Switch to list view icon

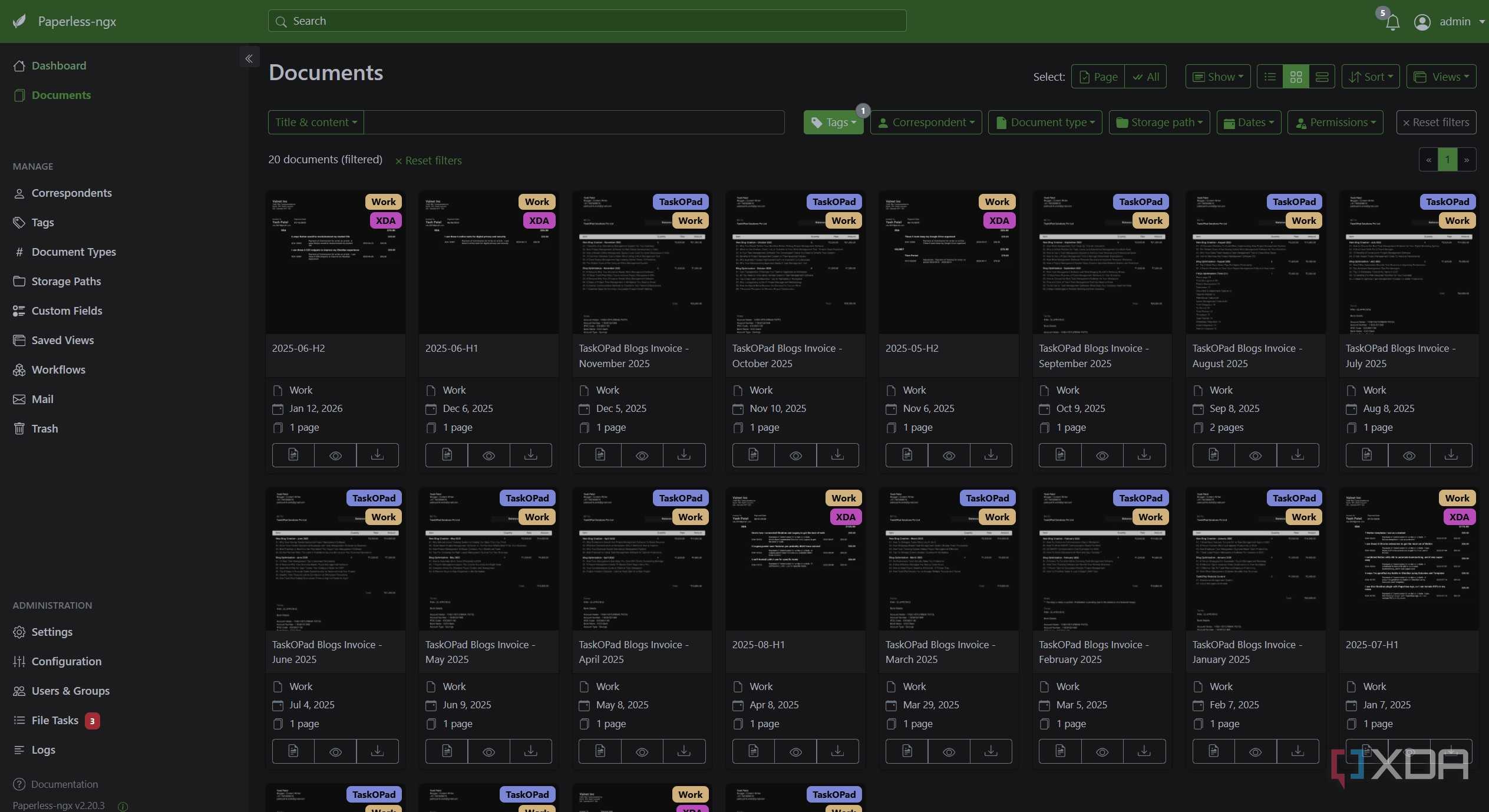click(1270, 77)
